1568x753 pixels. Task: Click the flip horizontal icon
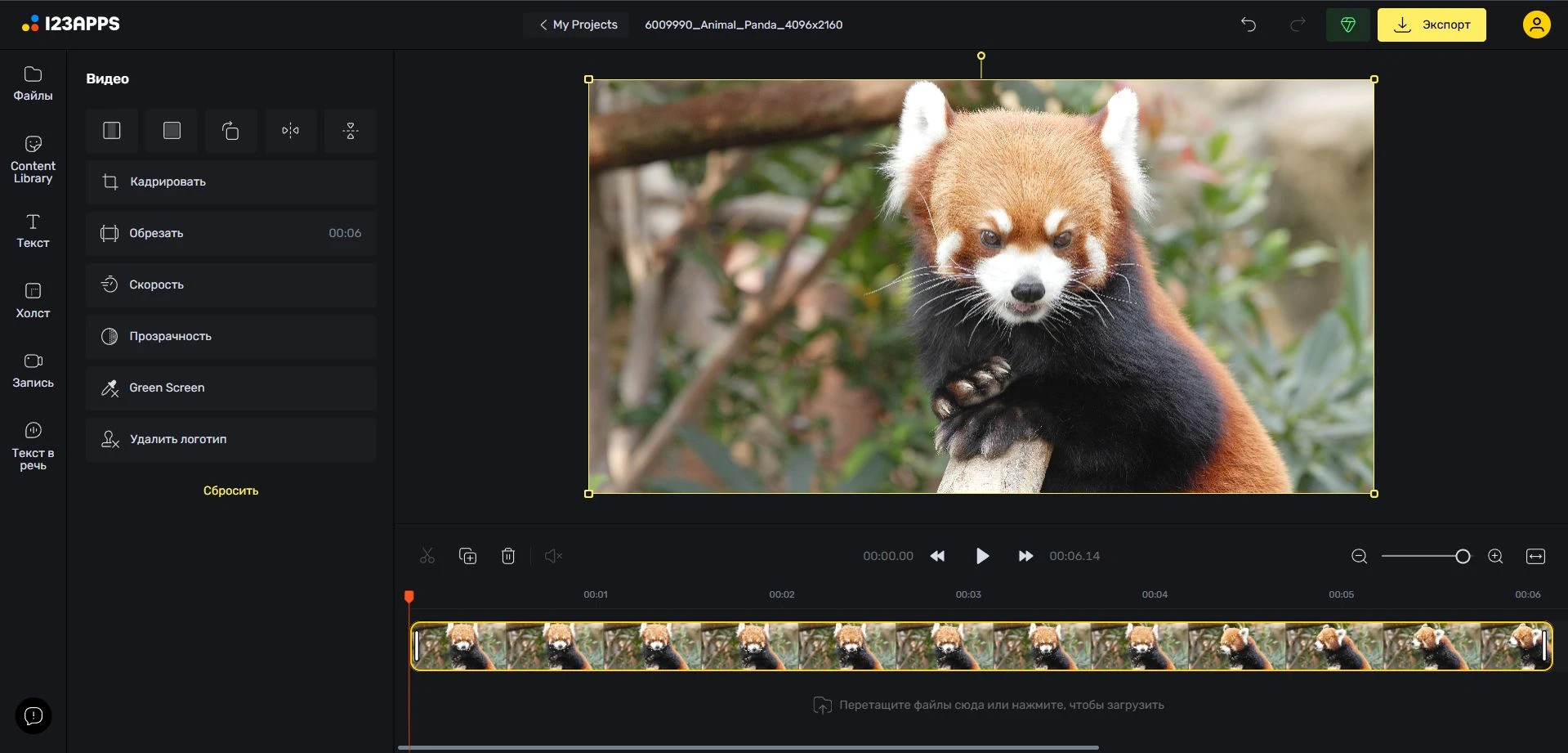coord(290,131)
